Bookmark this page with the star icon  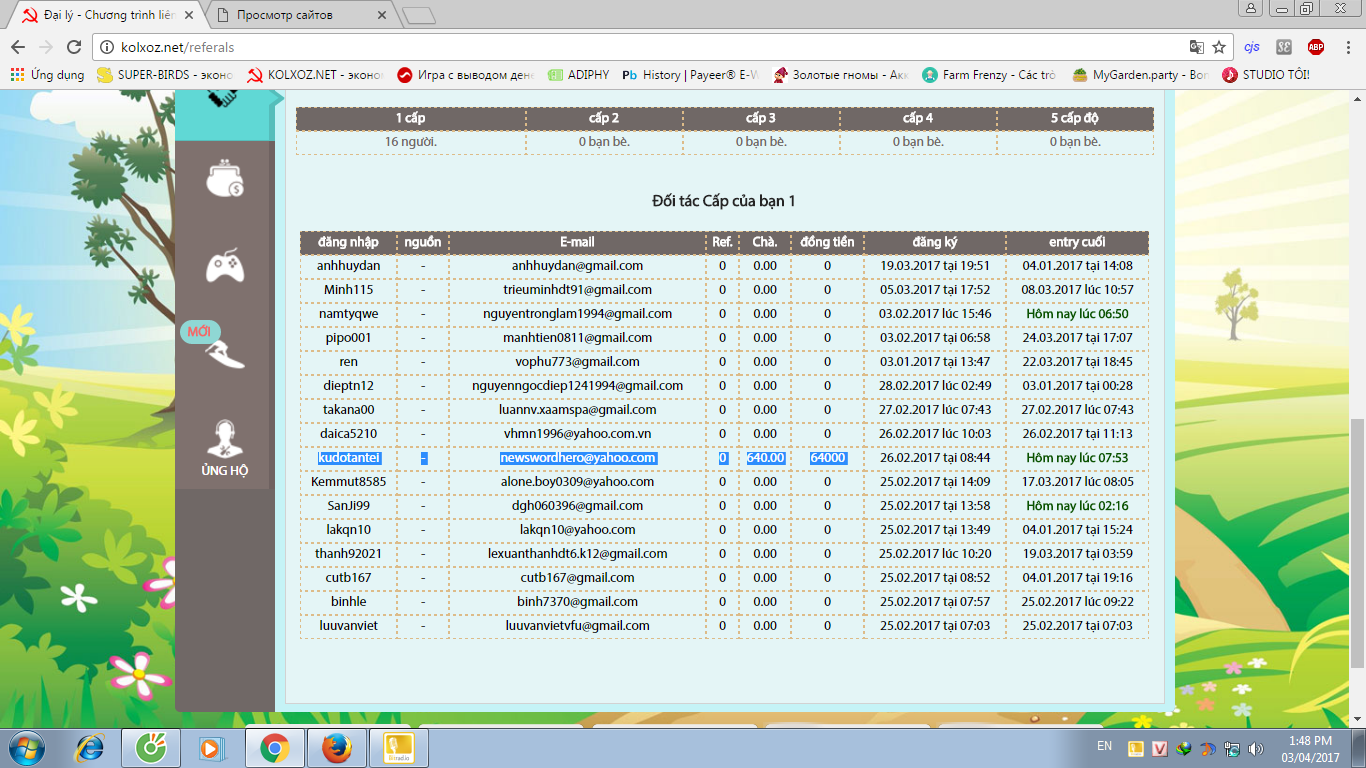(1219, 47)
